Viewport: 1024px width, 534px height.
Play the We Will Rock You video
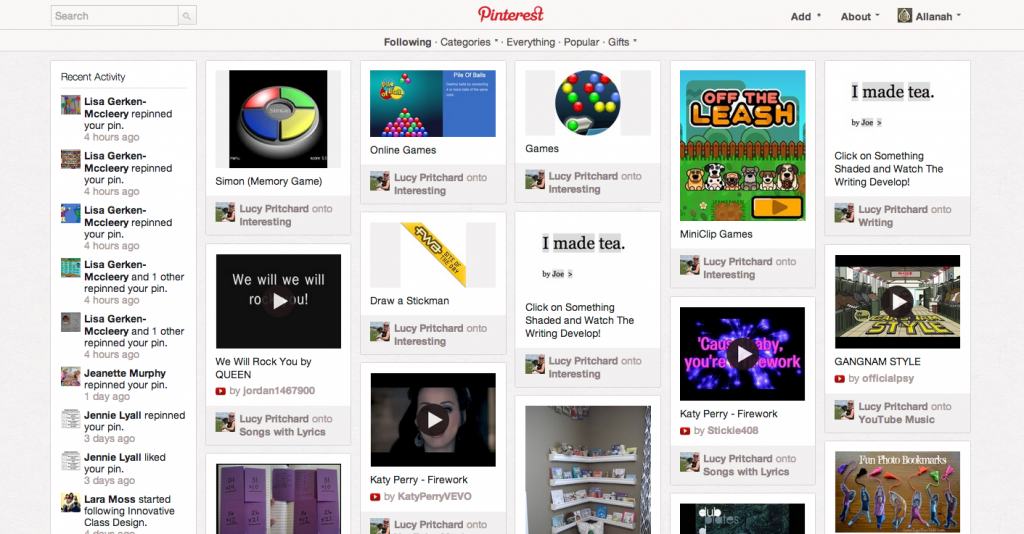(x=279, y=301)
